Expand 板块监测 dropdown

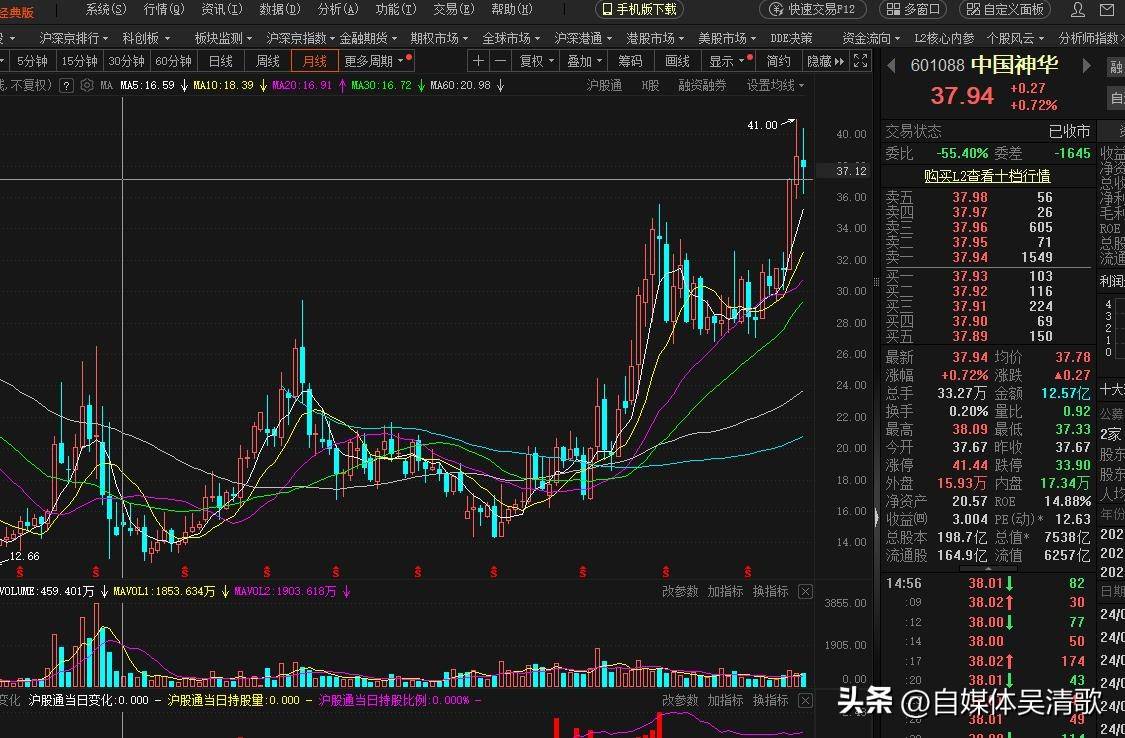pos(223,38)
